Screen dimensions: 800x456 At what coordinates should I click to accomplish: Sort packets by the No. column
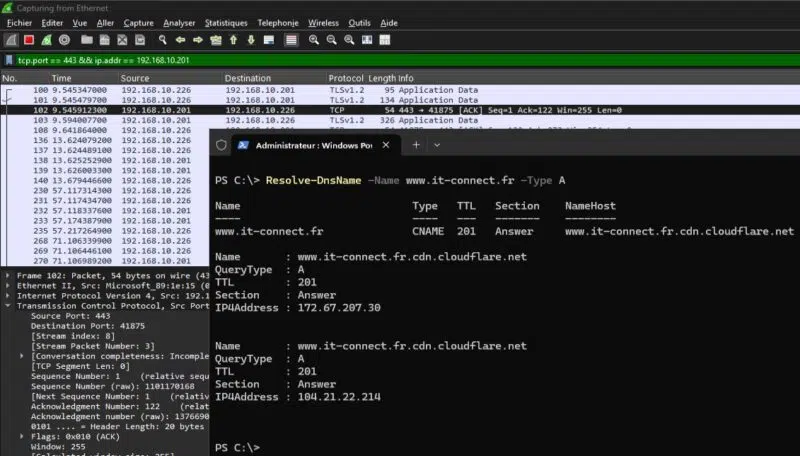24,78
